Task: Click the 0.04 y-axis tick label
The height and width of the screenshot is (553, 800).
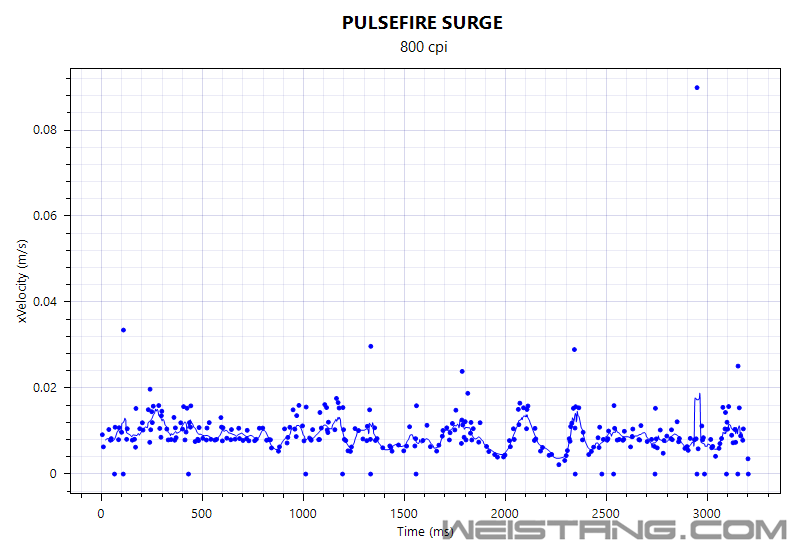Action: point(45,301)
